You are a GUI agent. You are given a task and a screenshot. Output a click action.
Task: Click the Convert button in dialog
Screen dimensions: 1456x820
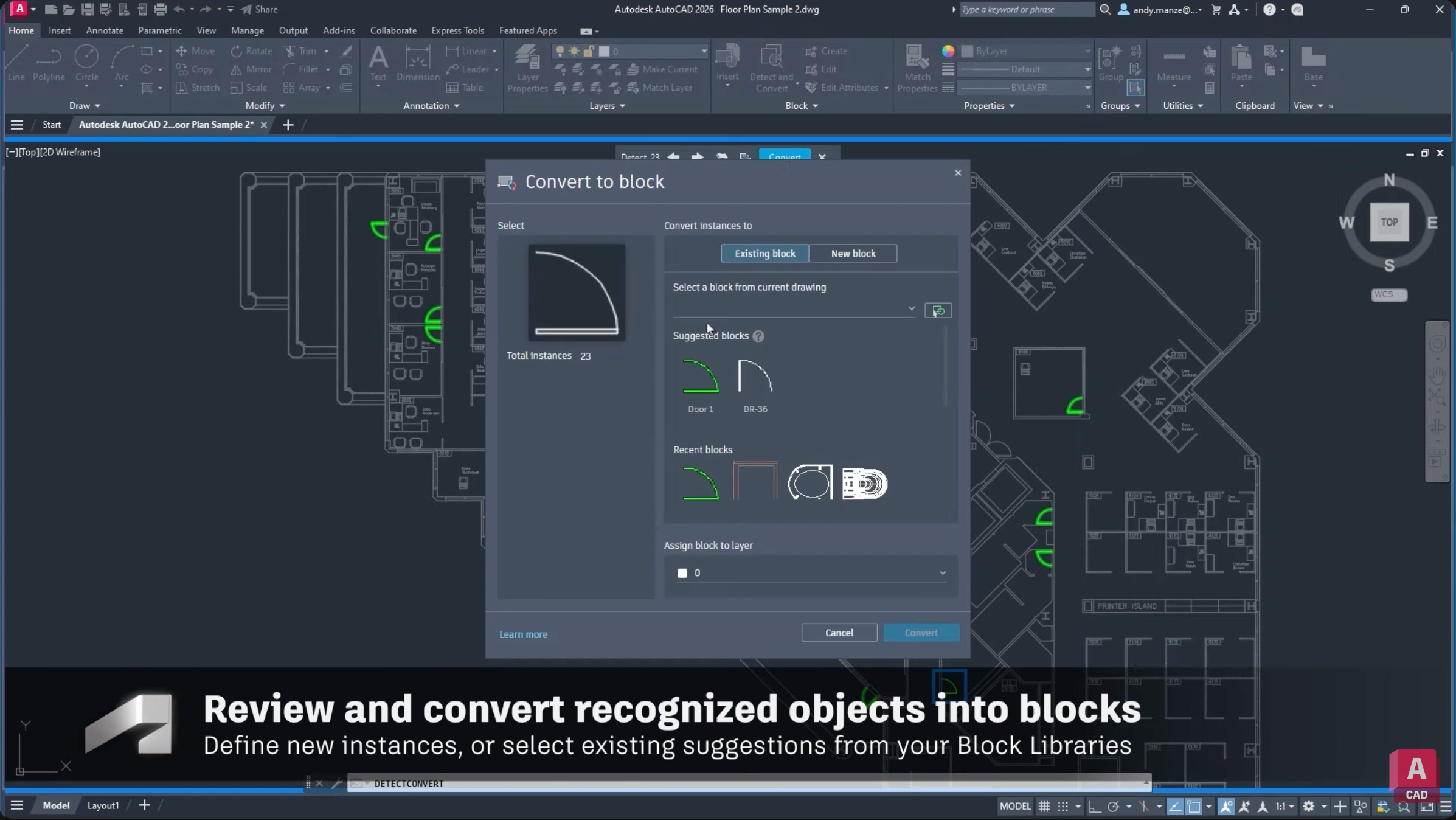[921, 633]
